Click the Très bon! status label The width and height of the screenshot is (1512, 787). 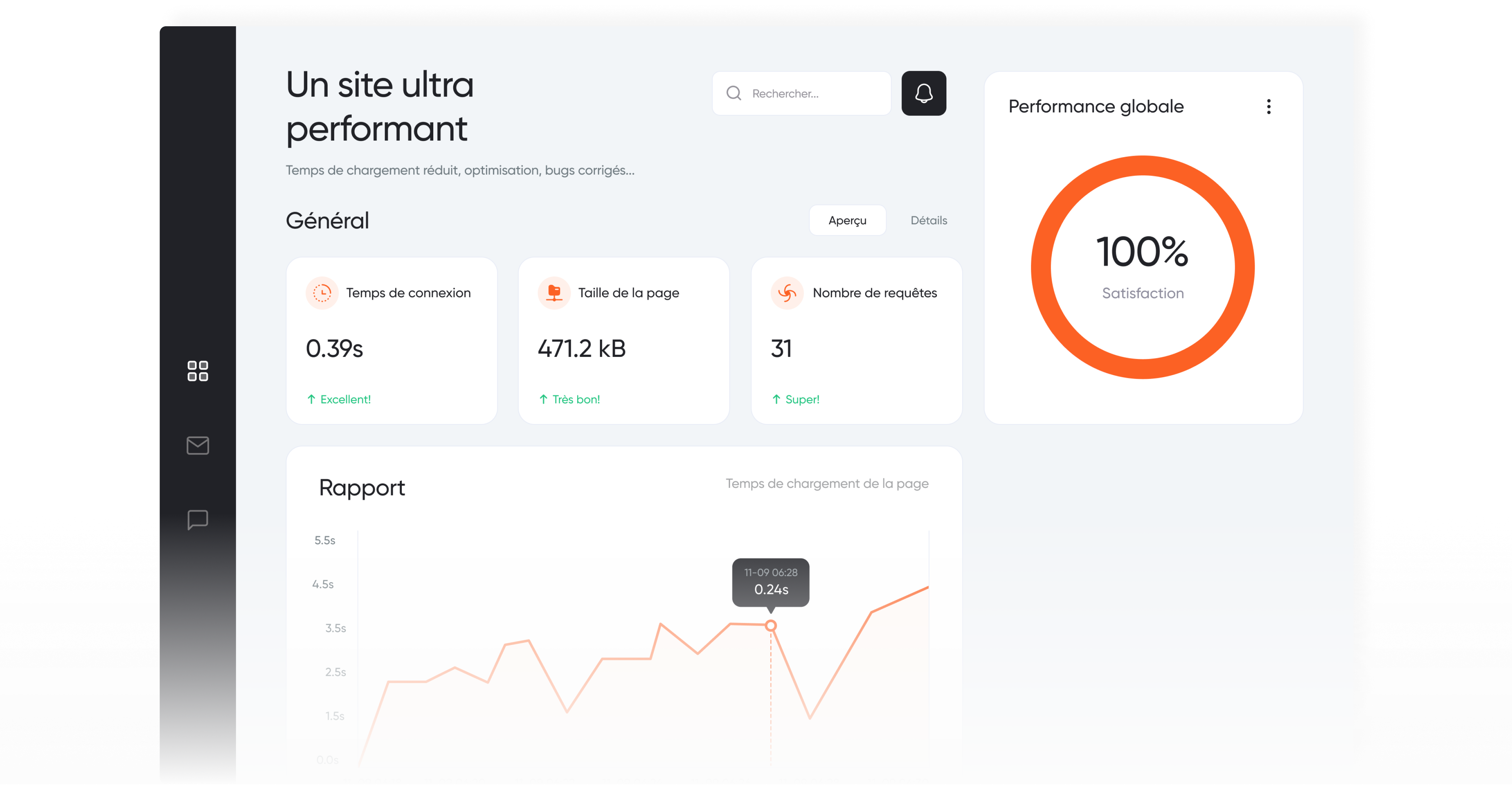click(x=576, y=400)
